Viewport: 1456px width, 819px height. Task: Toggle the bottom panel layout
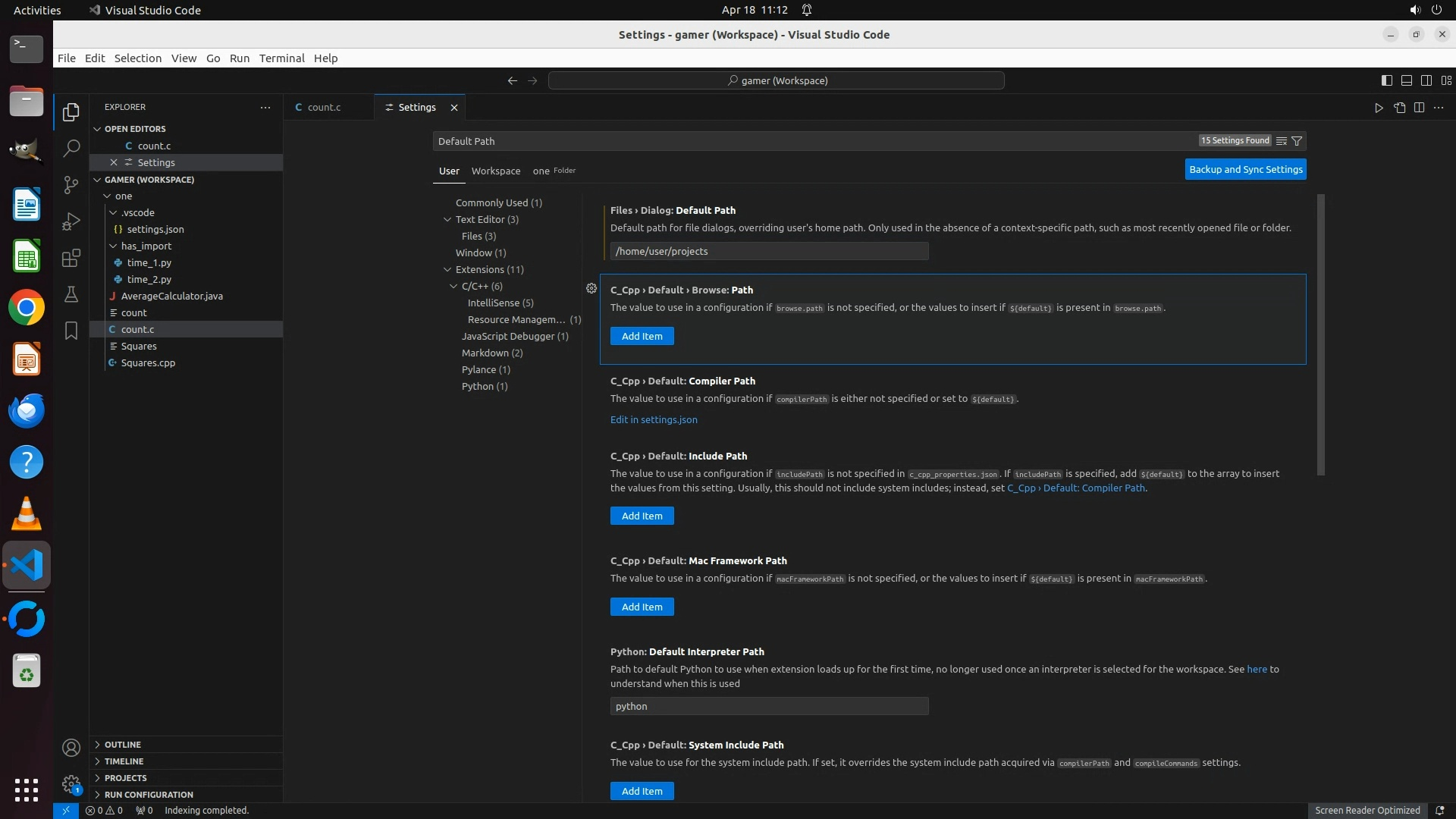coord(1406,80)
